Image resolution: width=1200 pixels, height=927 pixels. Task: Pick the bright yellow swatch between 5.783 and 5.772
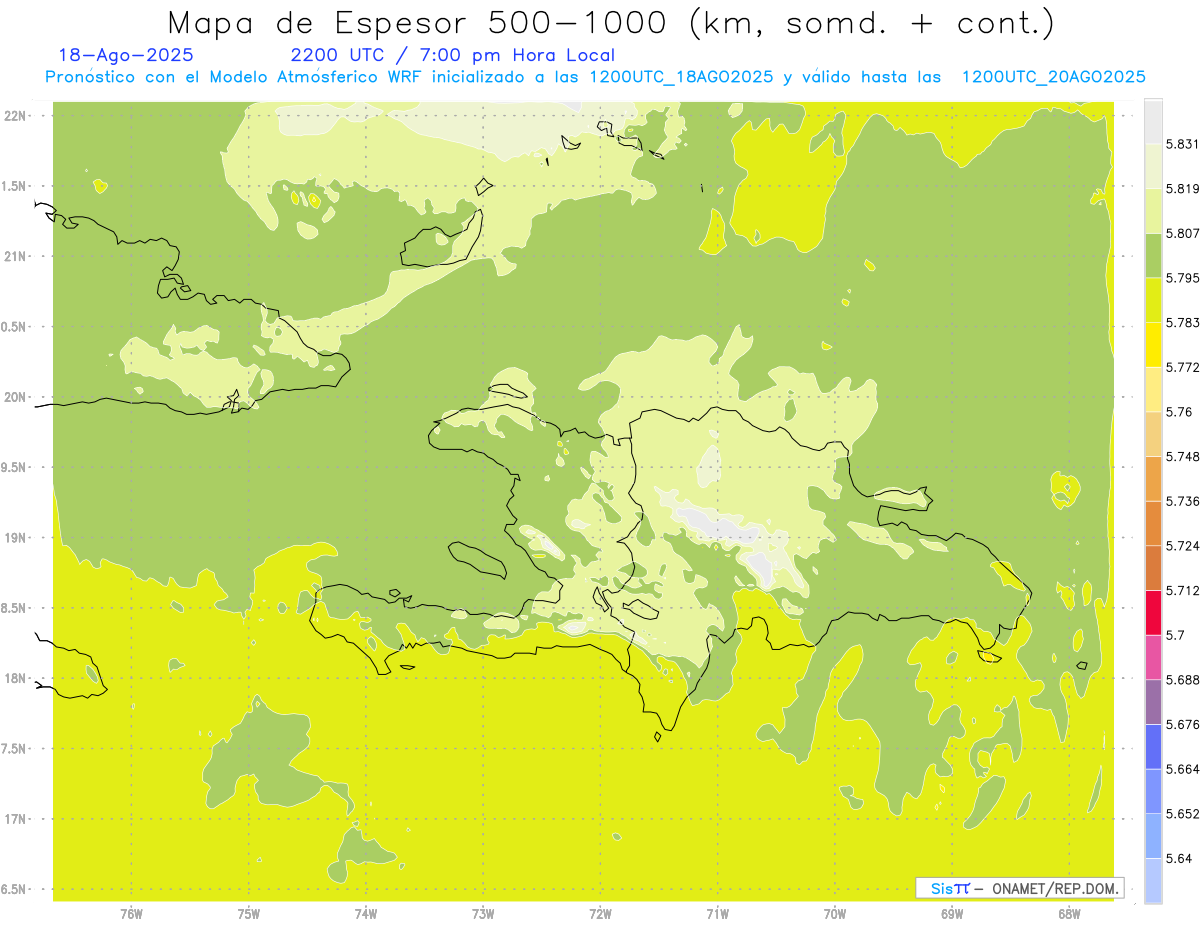point(1153,344)
